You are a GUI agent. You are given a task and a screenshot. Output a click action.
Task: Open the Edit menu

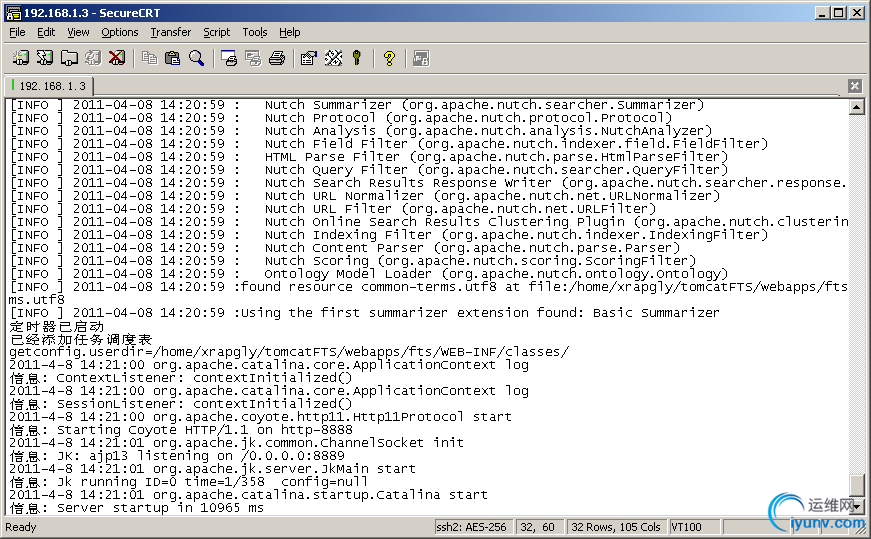46,32
